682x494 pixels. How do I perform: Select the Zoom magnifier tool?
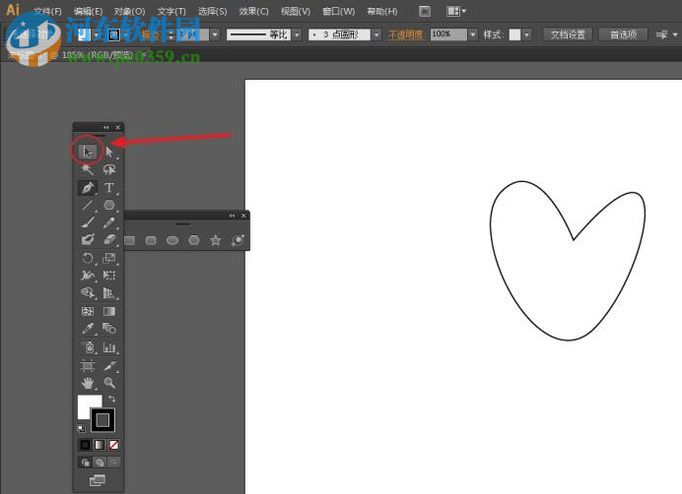point(110,383)
